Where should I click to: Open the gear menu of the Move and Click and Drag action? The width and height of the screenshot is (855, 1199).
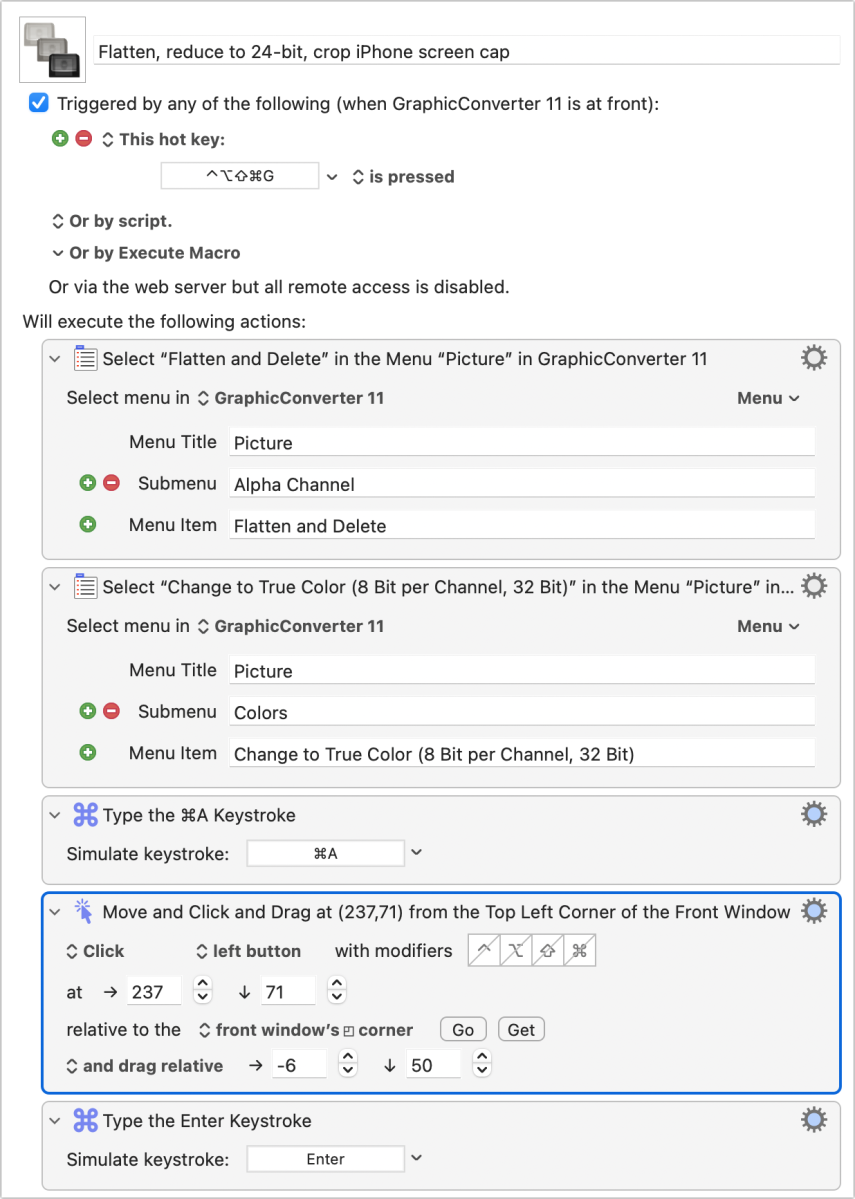coord(814,911)
